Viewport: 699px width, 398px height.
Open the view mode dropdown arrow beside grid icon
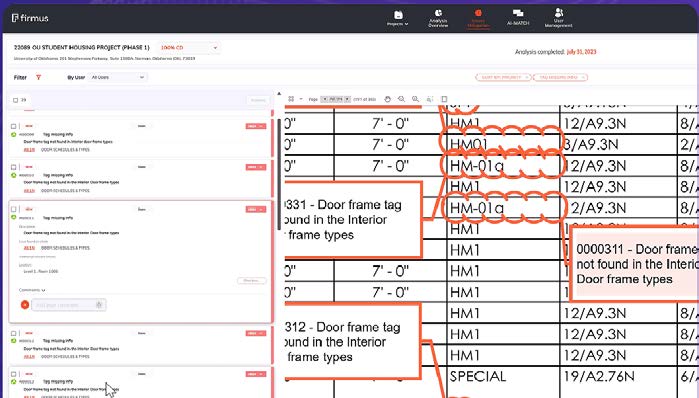tap(301, 99)
